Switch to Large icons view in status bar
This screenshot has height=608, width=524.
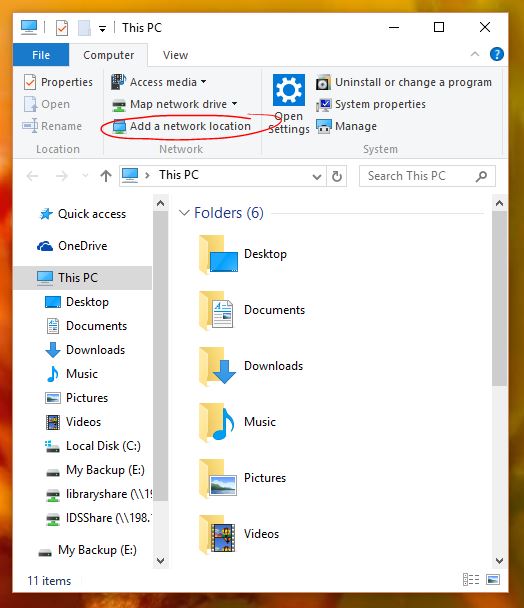pos(493,580)
